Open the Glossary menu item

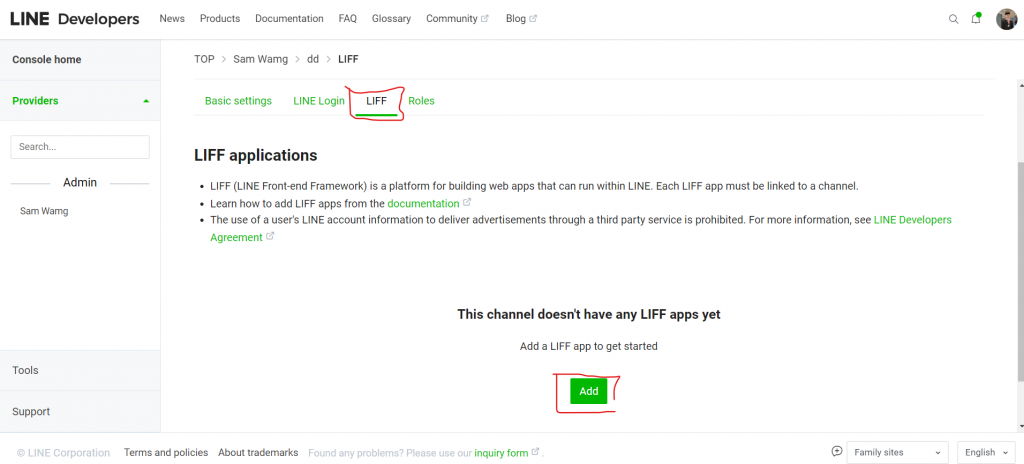(391, 19)
